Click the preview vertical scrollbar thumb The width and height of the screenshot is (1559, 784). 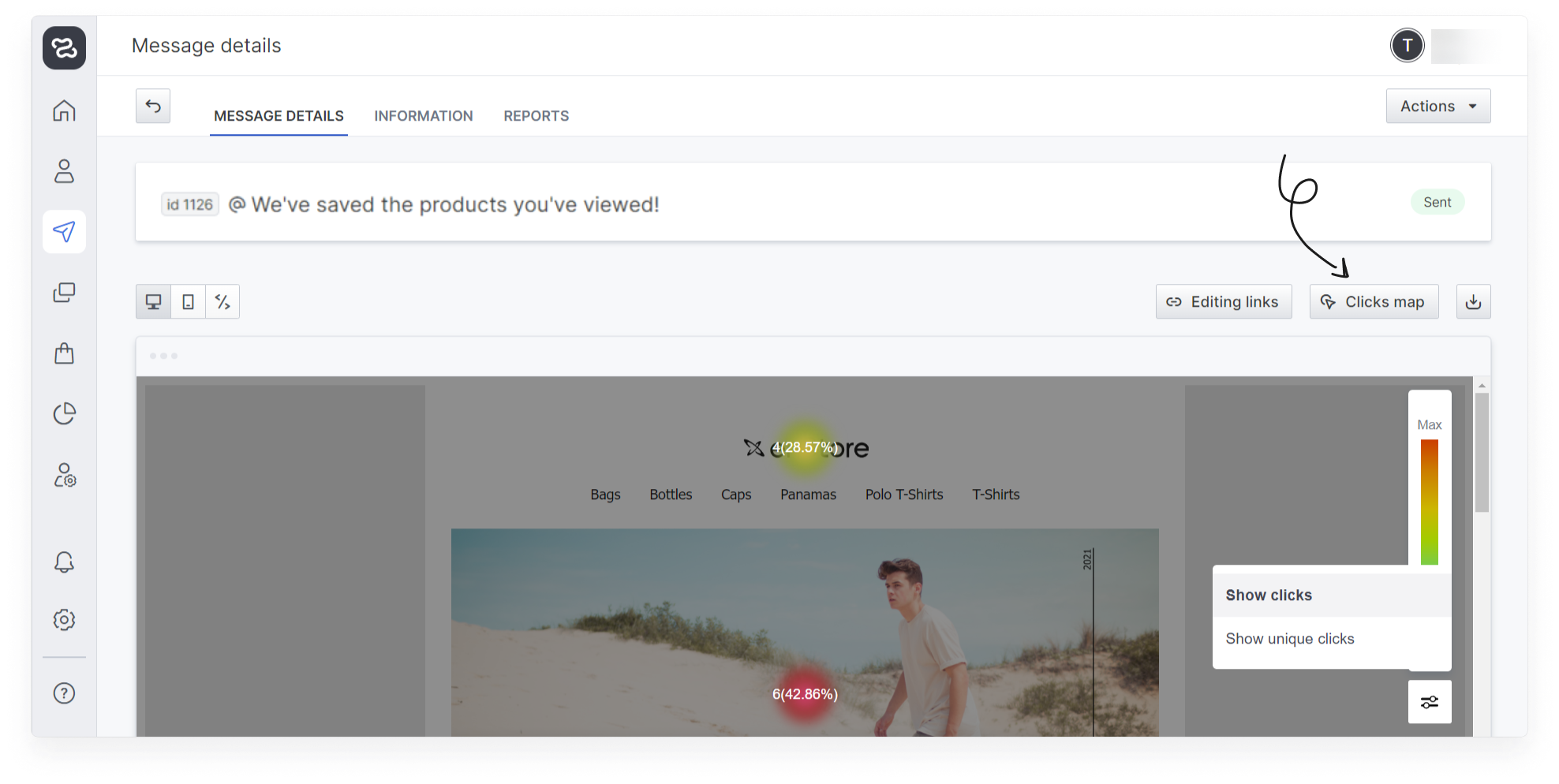[x=1482, y=452]
